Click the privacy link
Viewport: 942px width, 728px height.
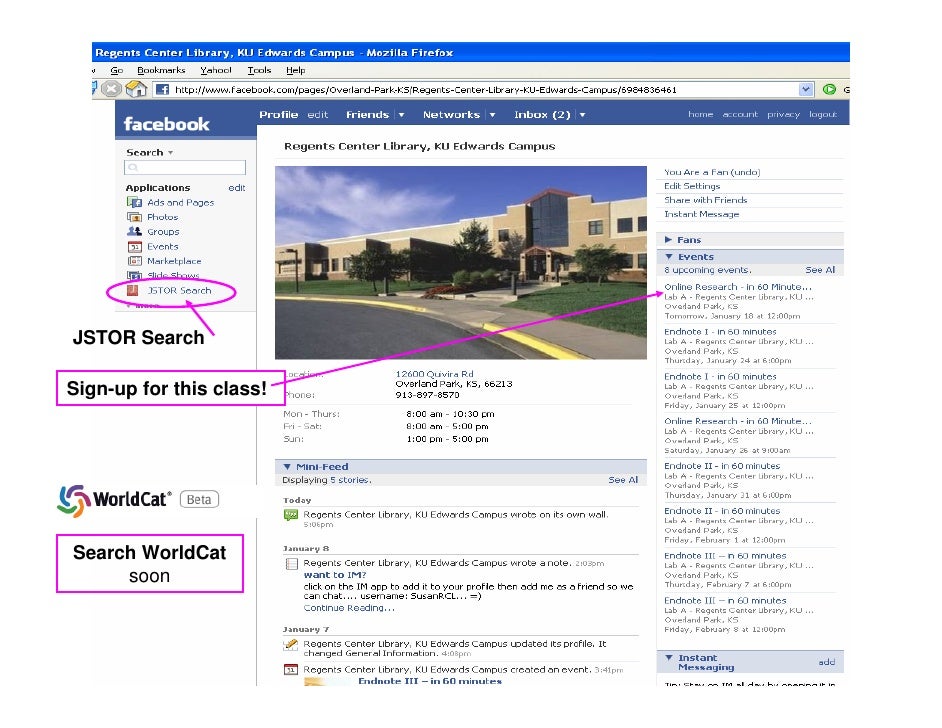point(783,114)
